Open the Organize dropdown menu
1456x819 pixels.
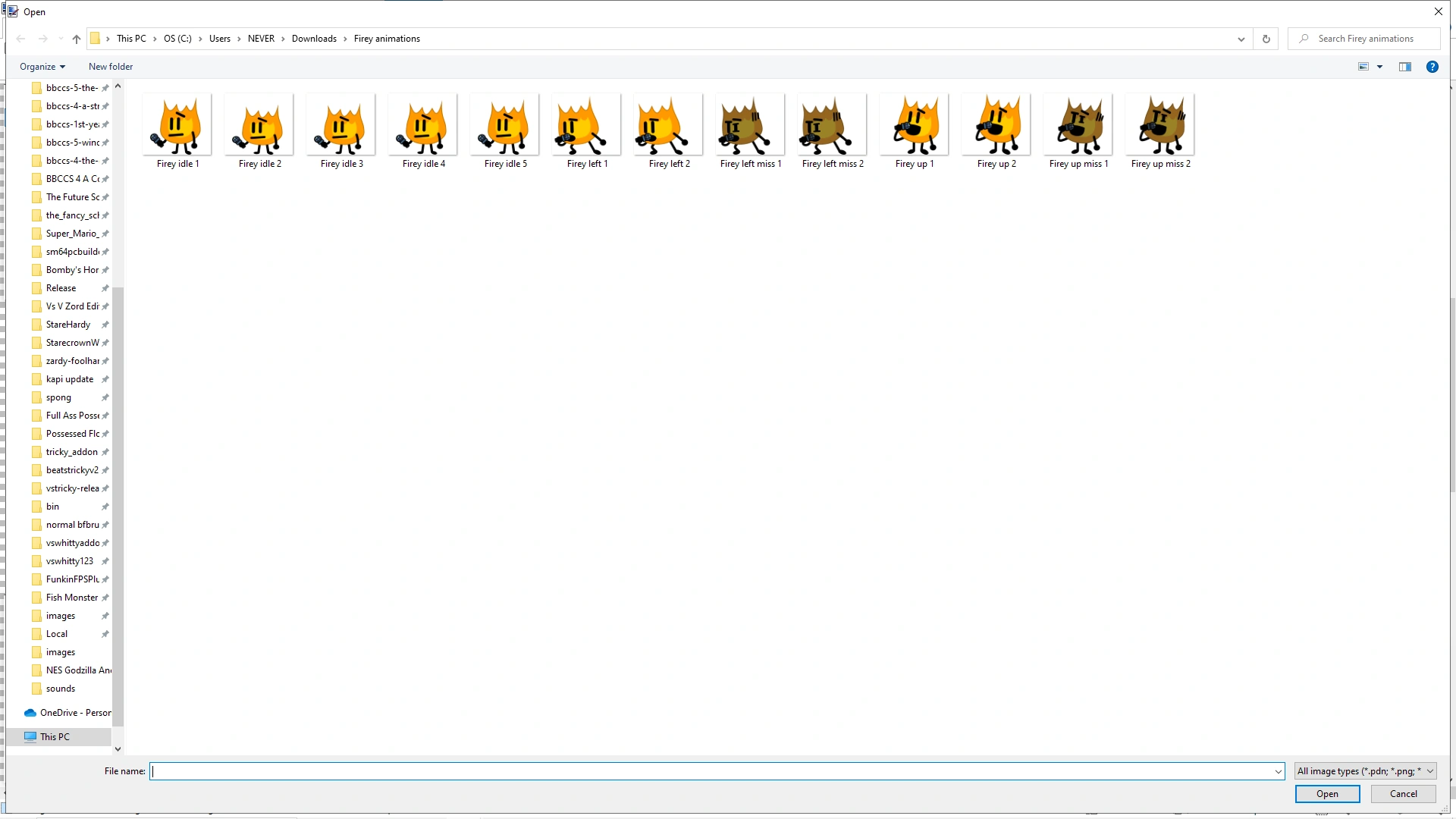click(42, 66)
